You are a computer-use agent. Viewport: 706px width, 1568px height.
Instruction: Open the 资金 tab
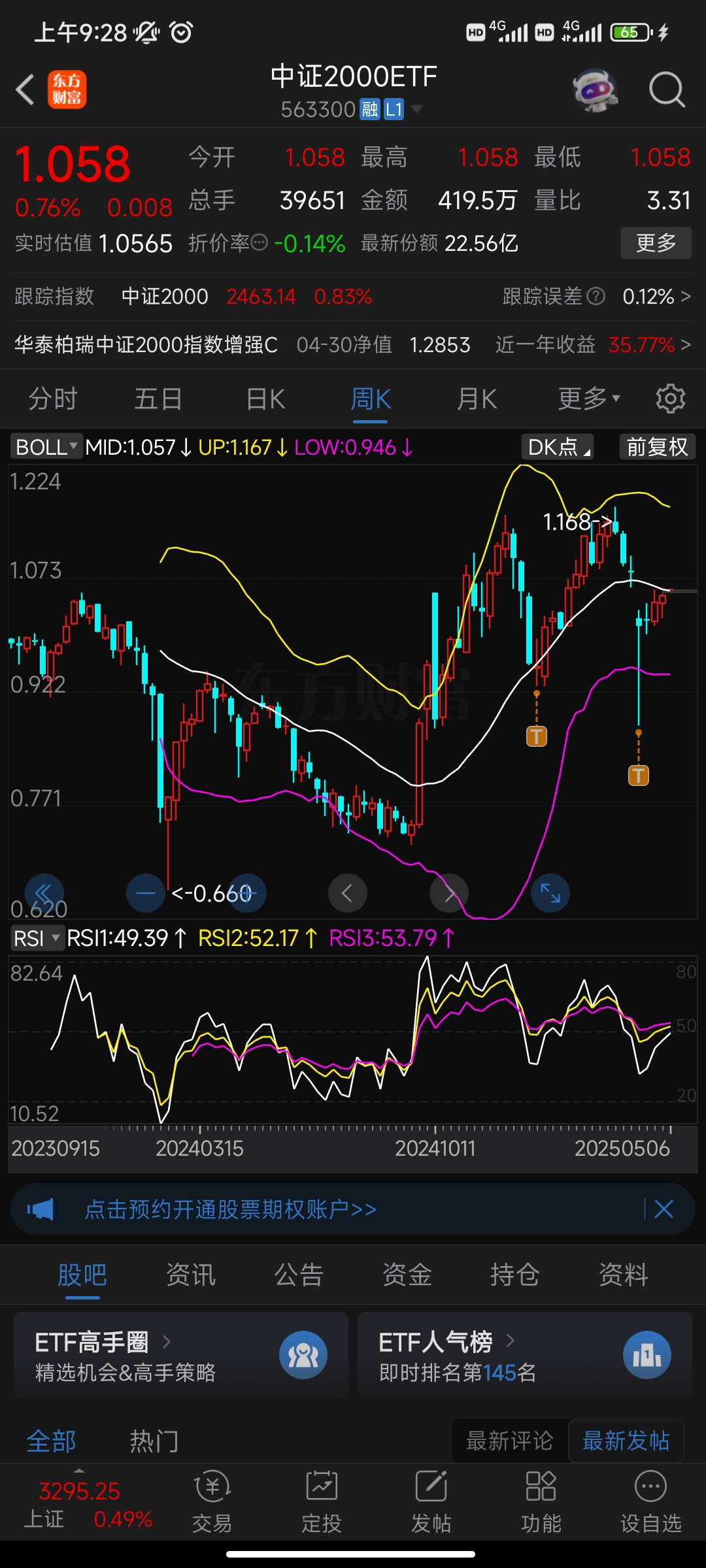click(407, 1275)
